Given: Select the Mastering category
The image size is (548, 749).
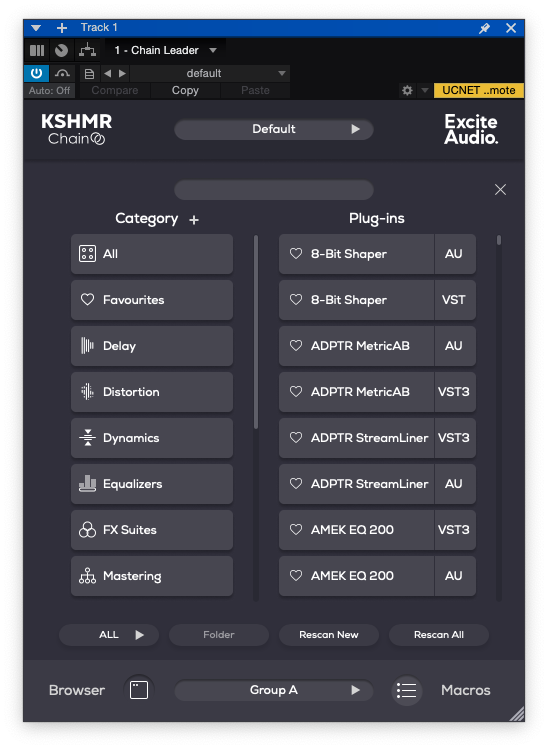Looking at the screenshot, I should [x=152, y=576].
